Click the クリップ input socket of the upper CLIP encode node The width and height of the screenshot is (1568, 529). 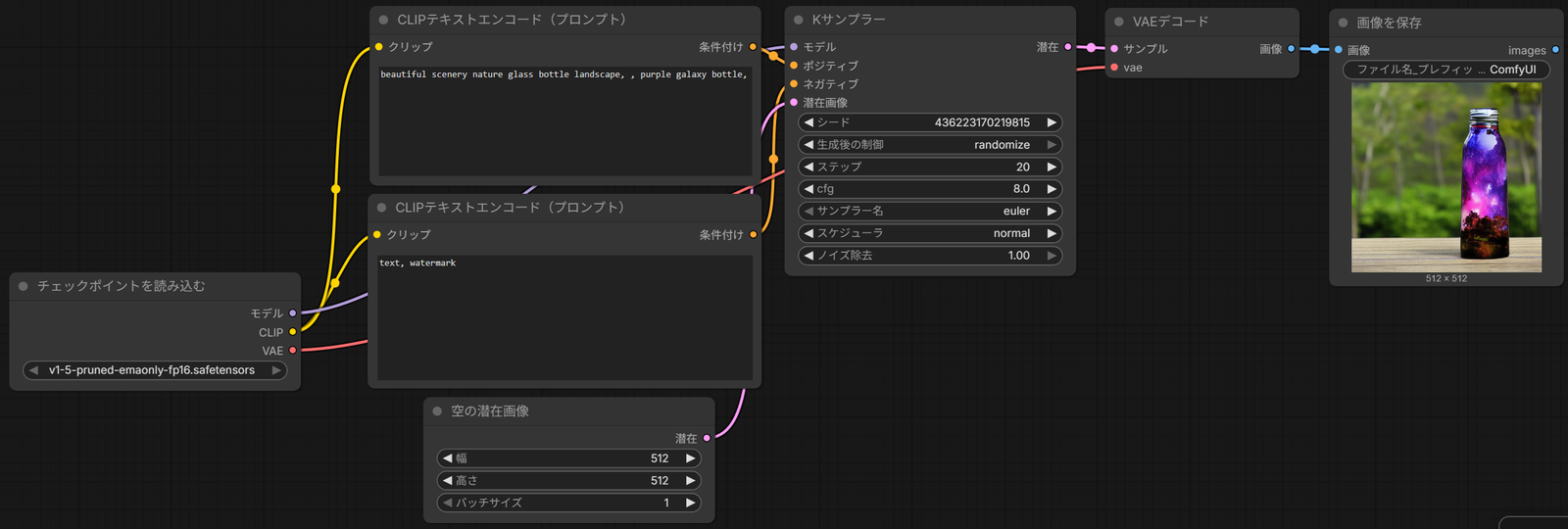[x=378, y=47]
